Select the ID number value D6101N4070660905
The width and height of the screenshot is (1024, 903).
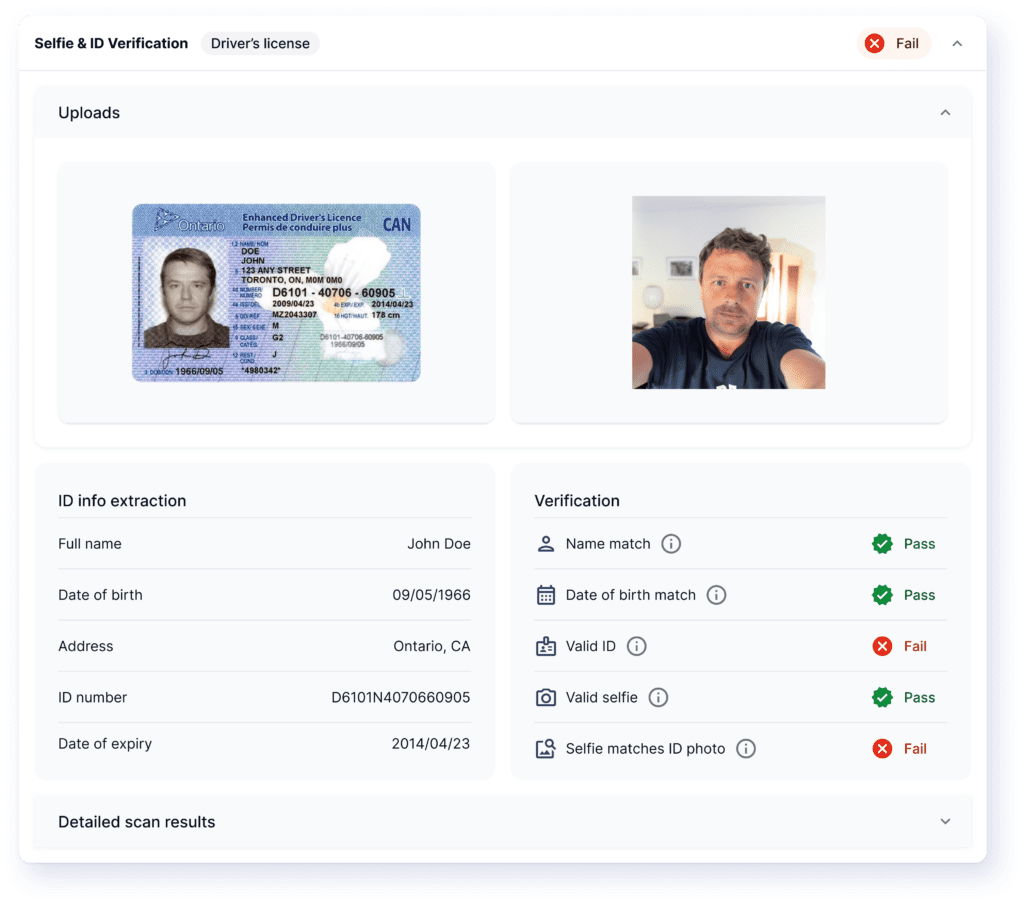(x=401, y=698)
